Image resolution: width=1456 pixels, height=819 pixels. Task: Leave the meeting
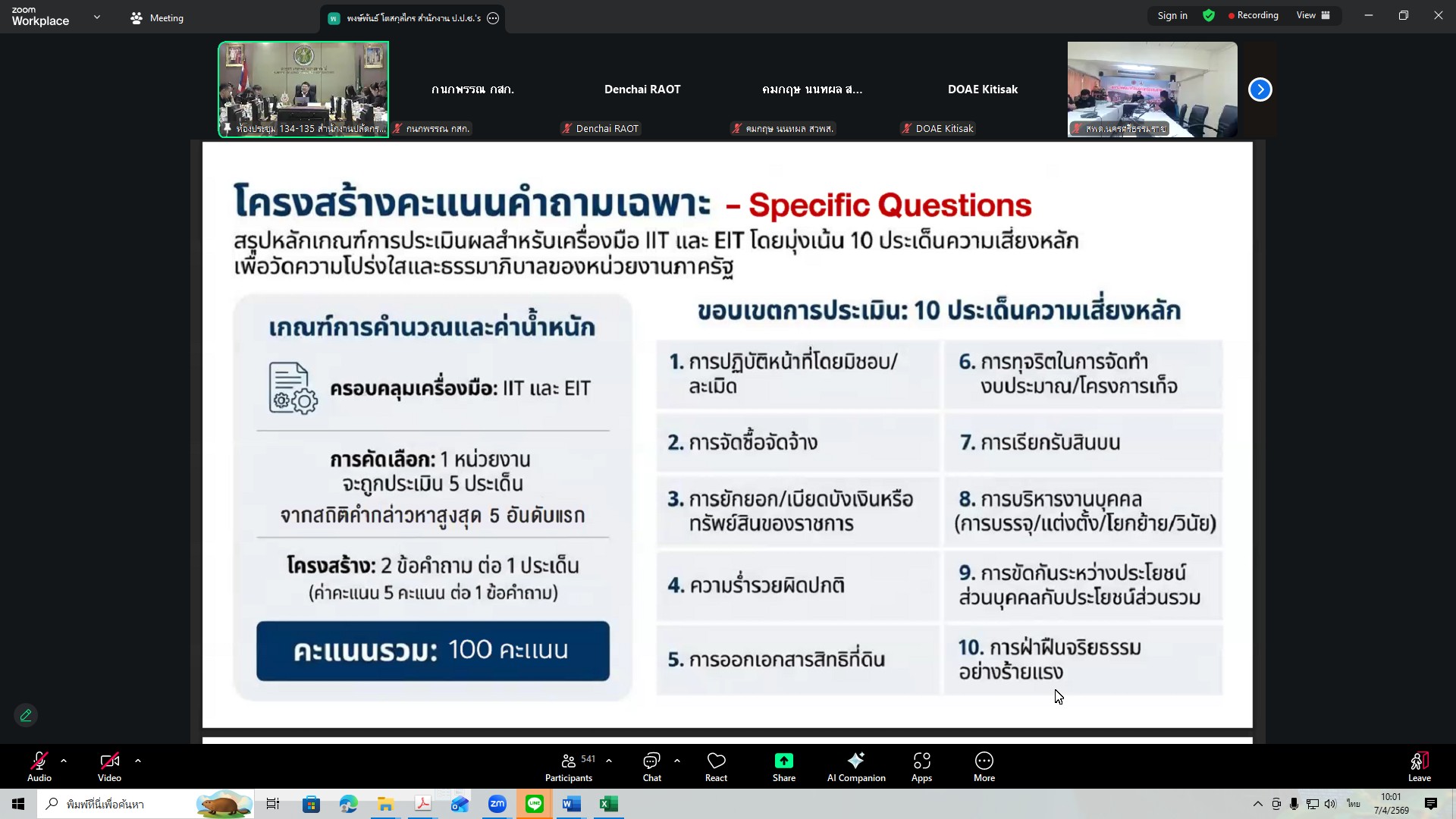click(x=1418, y=766)
